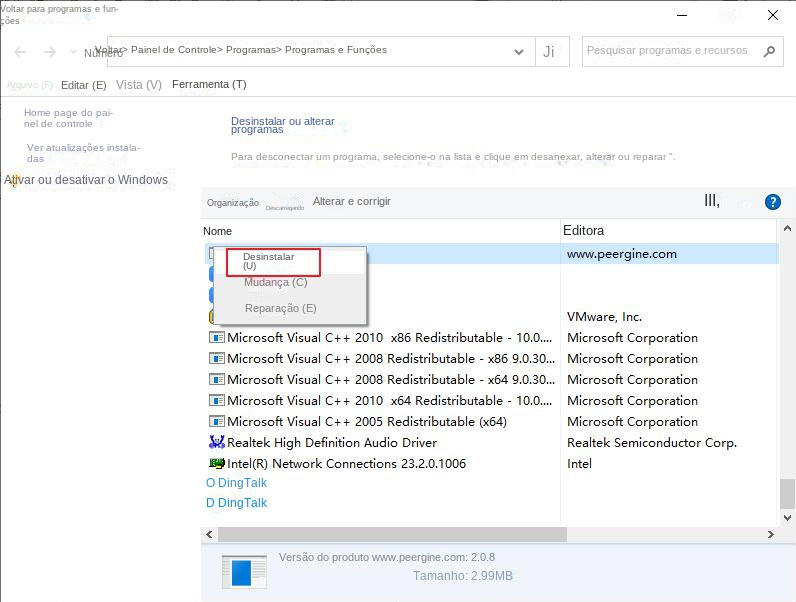This screenshot has width=796, height=602.
Task: Open the Arquivo (F) menu
Action: [29, 85]
